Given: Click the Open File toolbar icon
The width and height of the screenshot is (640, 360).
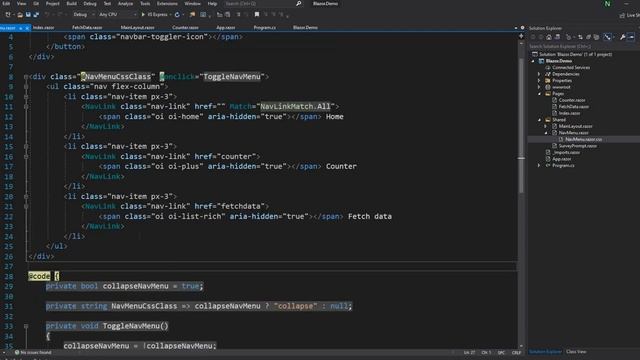Looking at the screenshot, I should click(20, 15).
